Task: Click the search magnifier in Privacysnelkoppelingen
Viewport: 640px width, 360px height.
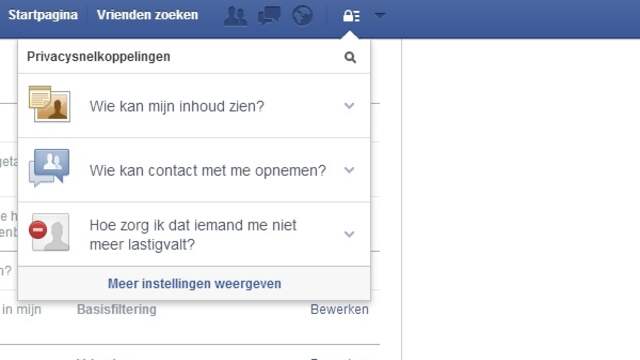Action: [x=350, y=58]
